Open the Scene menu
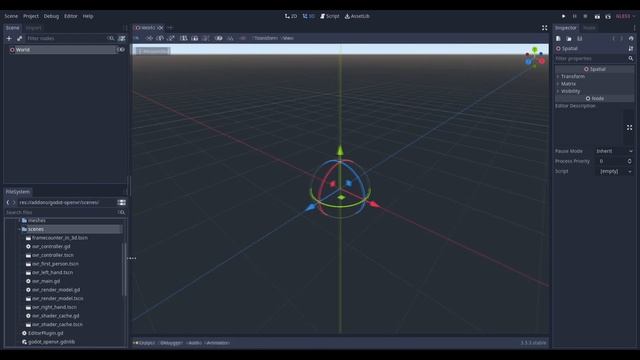 [x=11, y=16]
